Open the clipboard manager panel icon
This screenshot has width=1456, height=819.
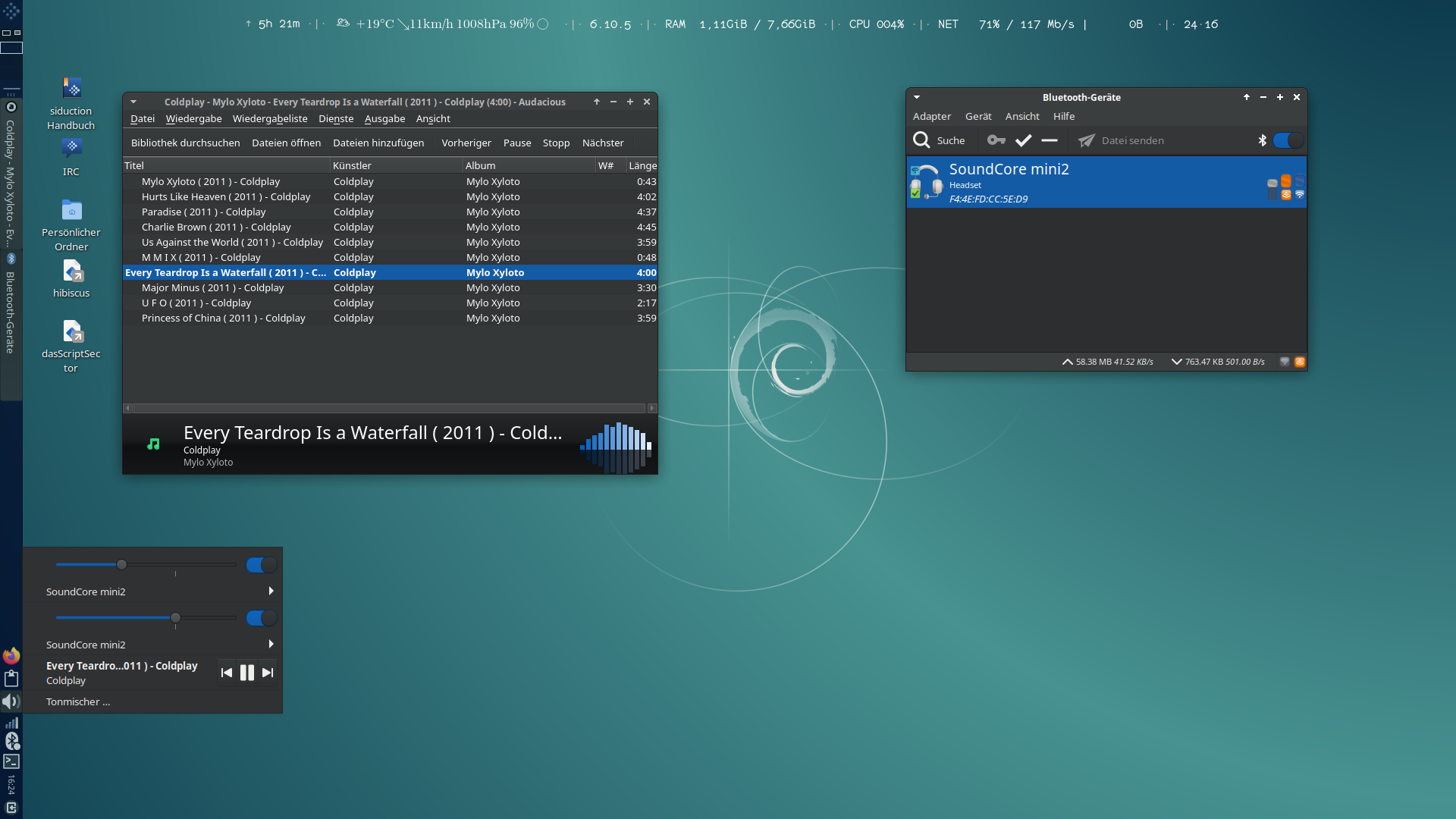click(x=11, y=679)
